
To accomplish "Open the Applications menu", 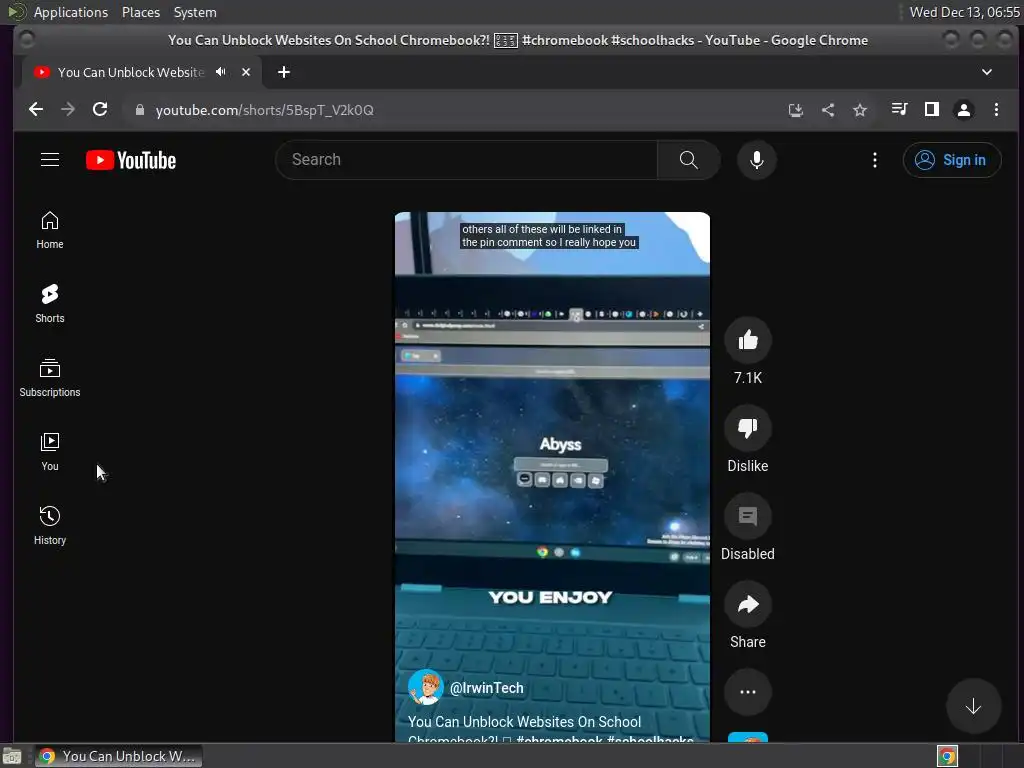I will 71,12.
